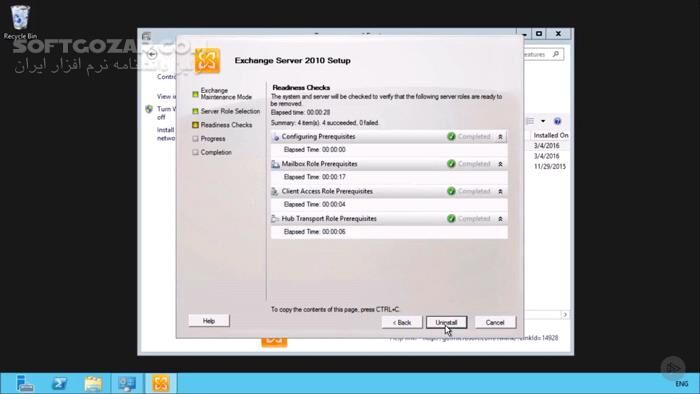Image resolution: width=700 pixels, height=394 pixels.
Task: Click the Hub Transport Role Prerequisites row icon
Action: point(275,219)
